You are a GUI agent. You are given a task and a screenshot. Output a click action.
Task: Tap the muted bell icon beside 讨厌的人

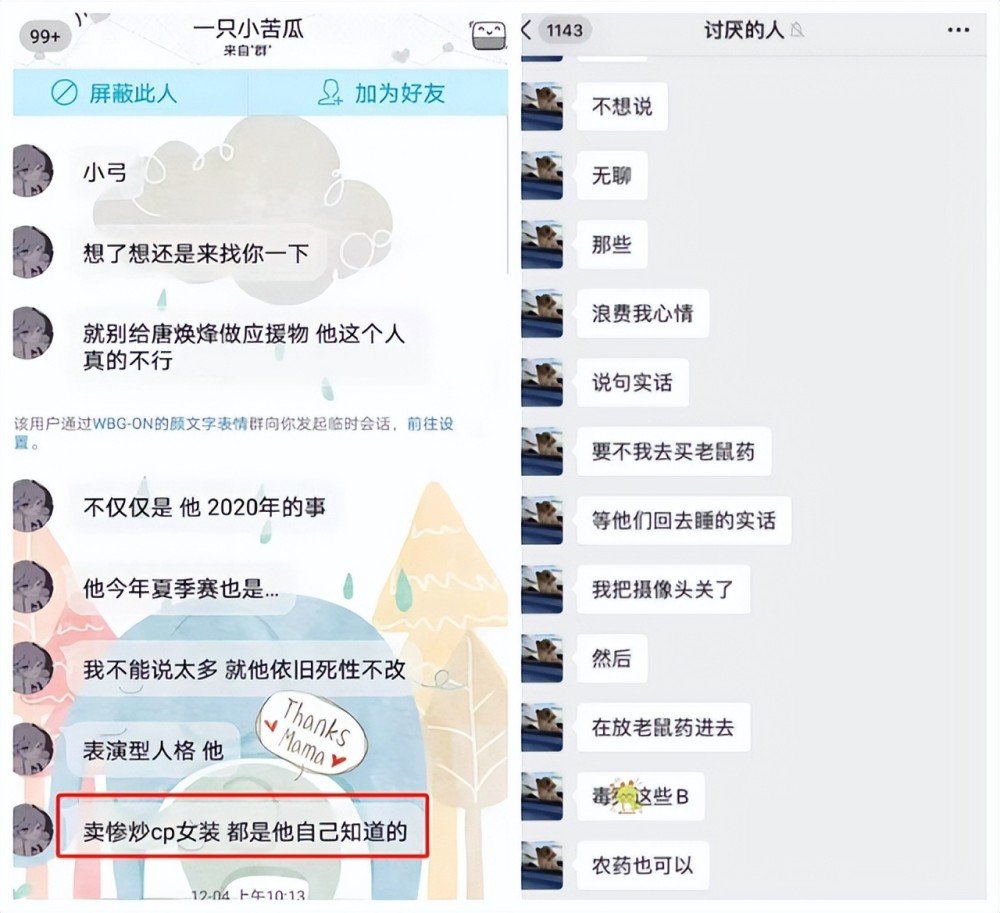coord(797,30)
